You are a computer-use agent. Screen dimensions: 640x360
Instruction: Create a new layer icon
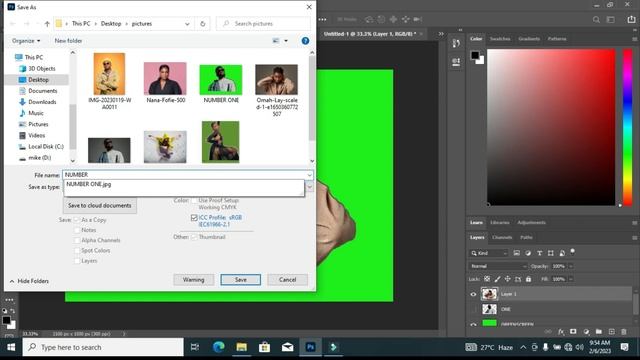point(611,332)
